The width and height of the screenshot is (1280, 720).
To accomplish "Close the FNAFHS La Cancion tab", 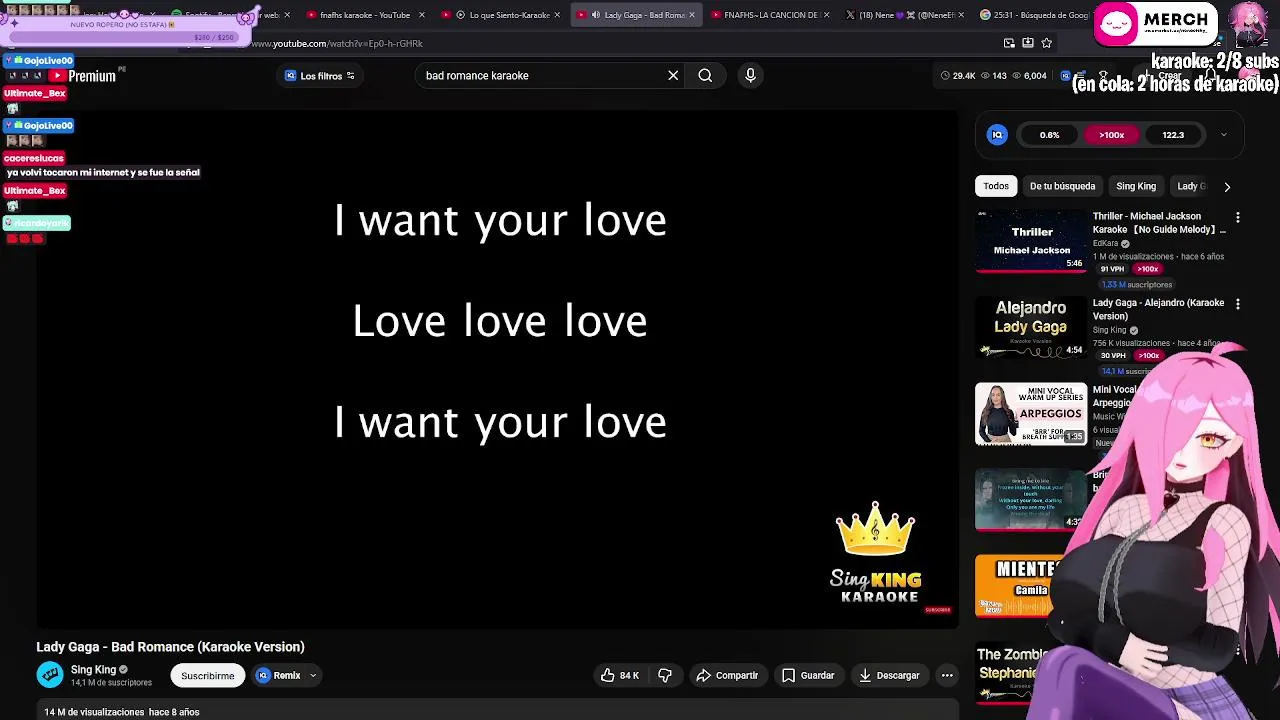I will pos(826,15).
